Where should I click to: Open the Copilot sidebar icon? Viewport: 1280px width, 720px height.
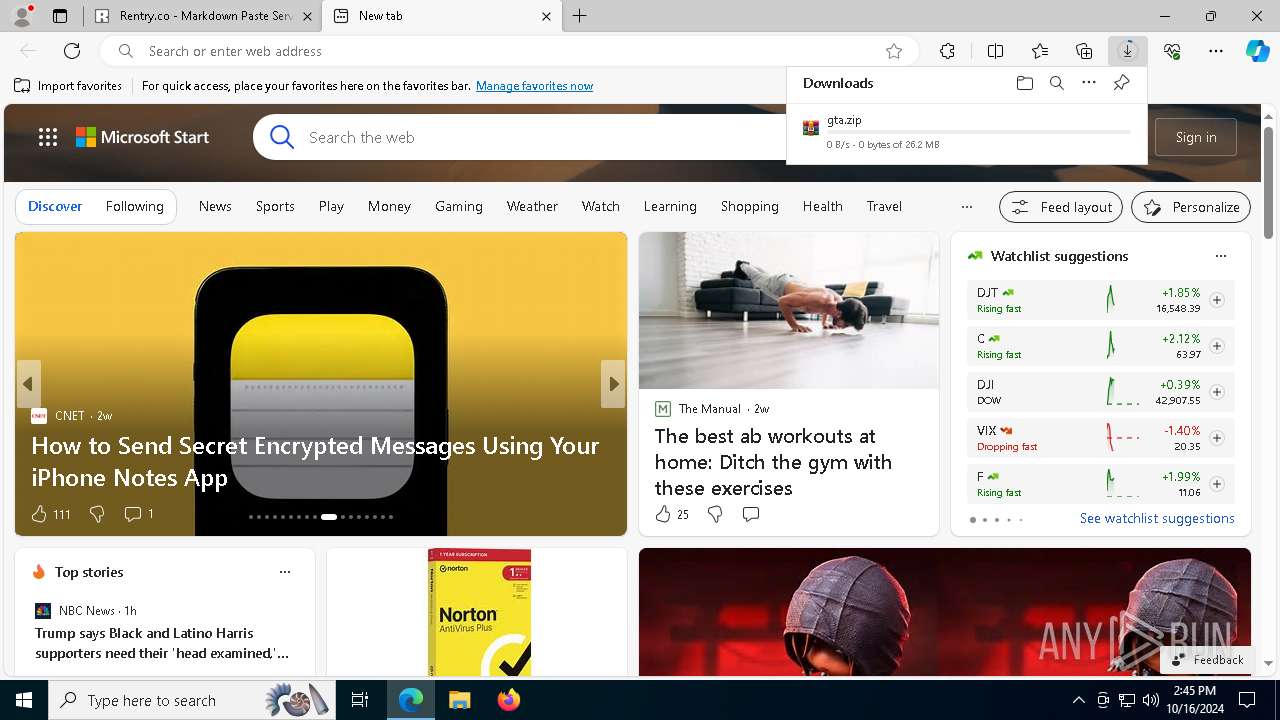pyautogui.click(x=1257, y=51)
